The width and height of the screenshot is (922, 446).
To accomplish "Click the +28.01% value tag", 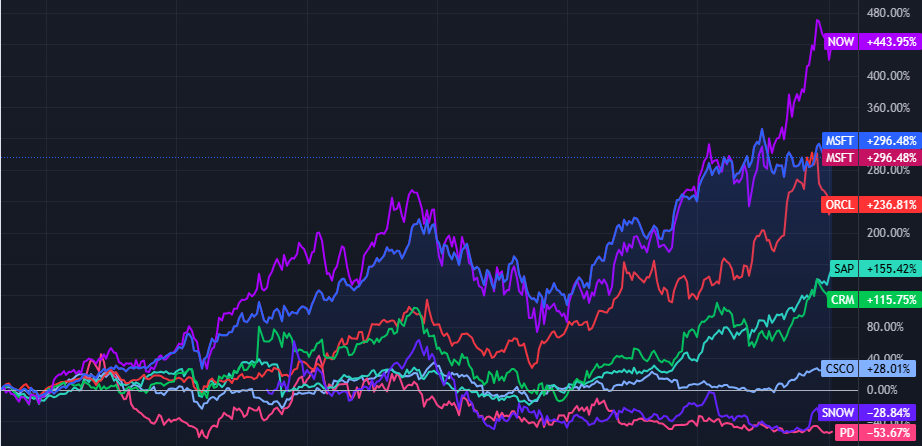I will pos(888,368).
